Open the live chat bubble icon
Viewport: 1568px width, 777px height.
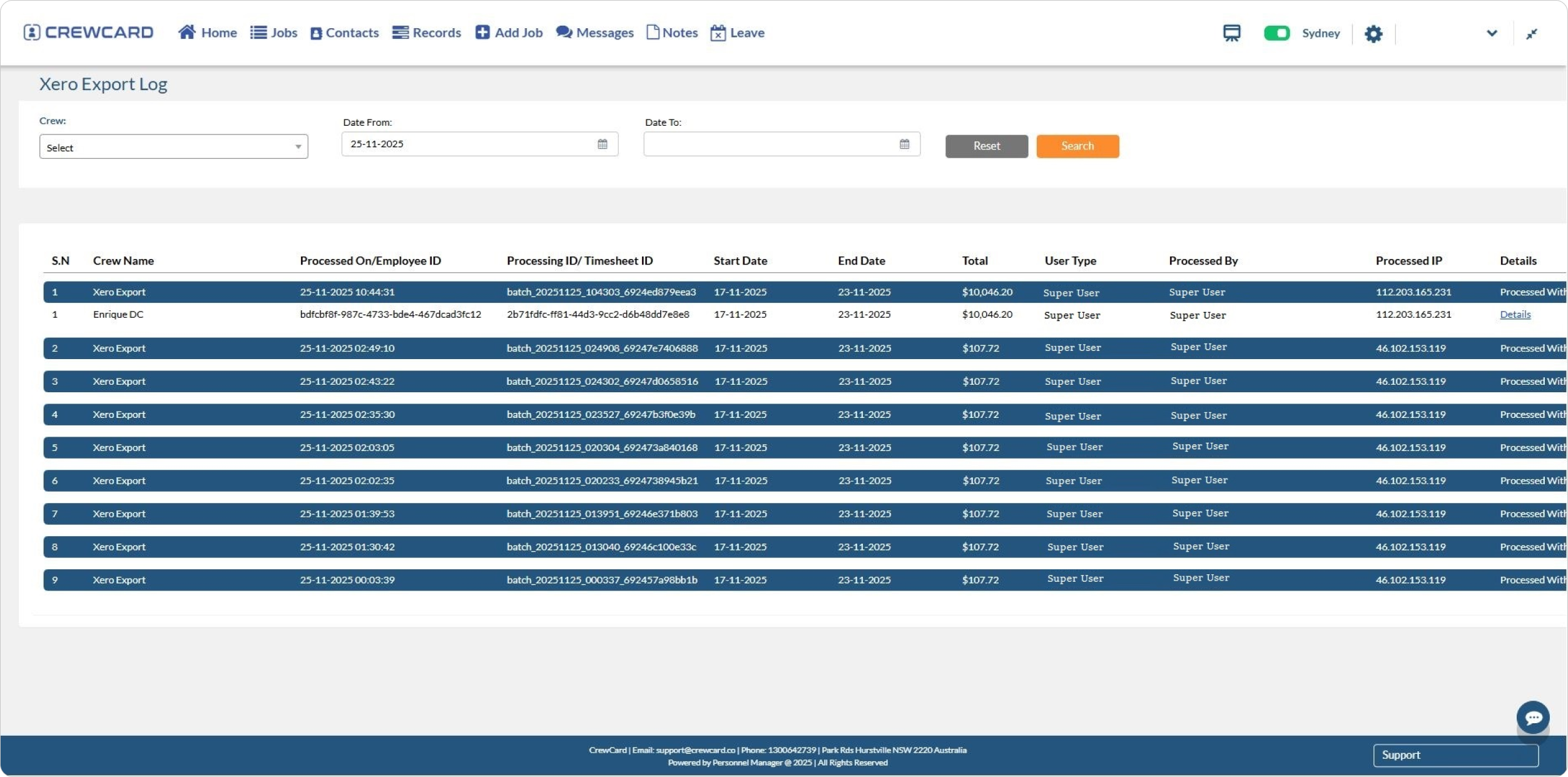(1532, 718)
